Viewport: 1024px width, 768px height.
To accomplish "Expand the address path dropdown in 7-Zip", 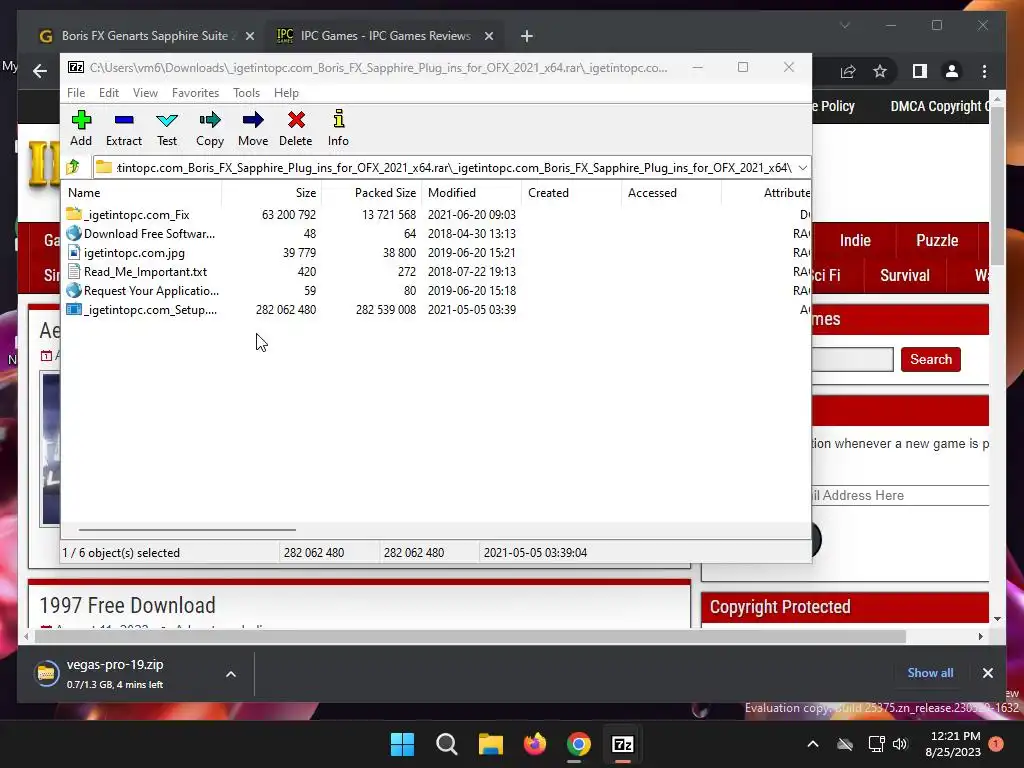I will click(803, 168).
